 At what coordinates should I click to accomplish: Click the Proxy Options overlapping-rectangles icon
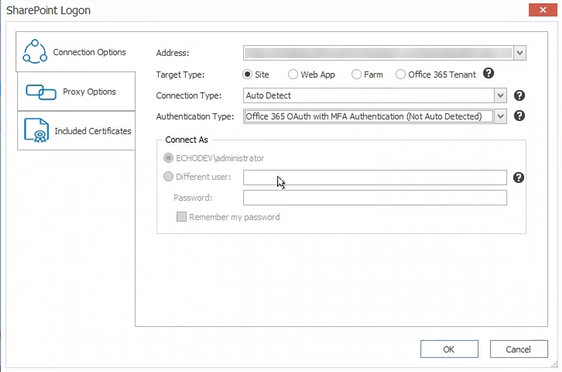[41, 92]
